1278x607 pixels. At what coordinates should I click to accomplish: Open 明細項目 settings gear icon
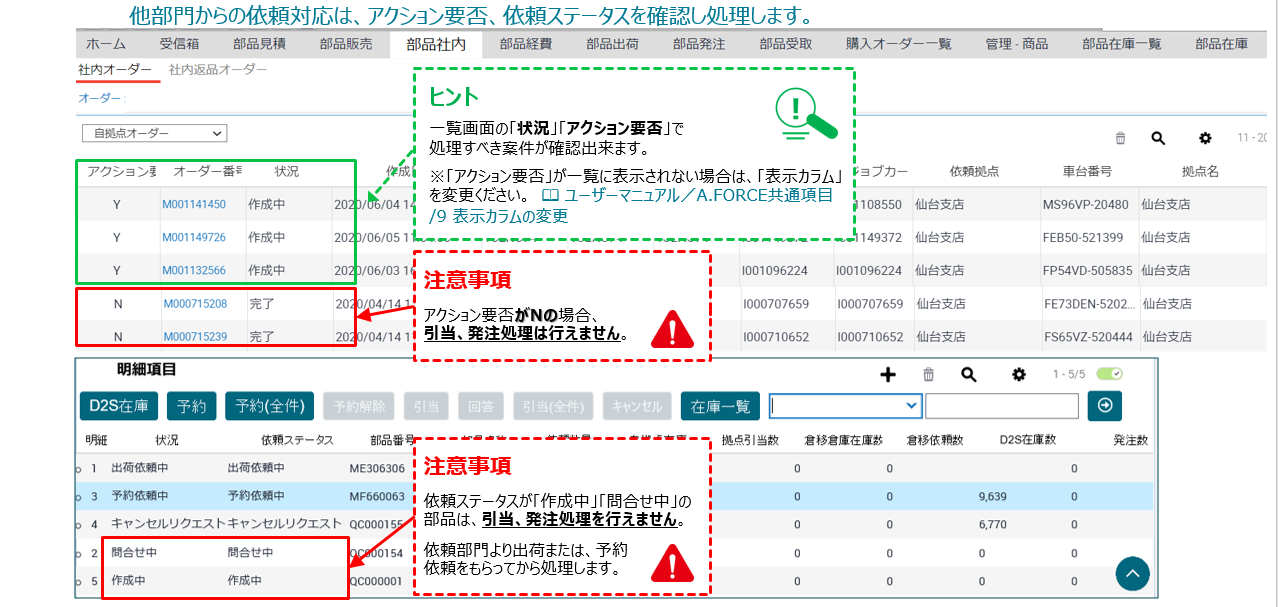1019,374
